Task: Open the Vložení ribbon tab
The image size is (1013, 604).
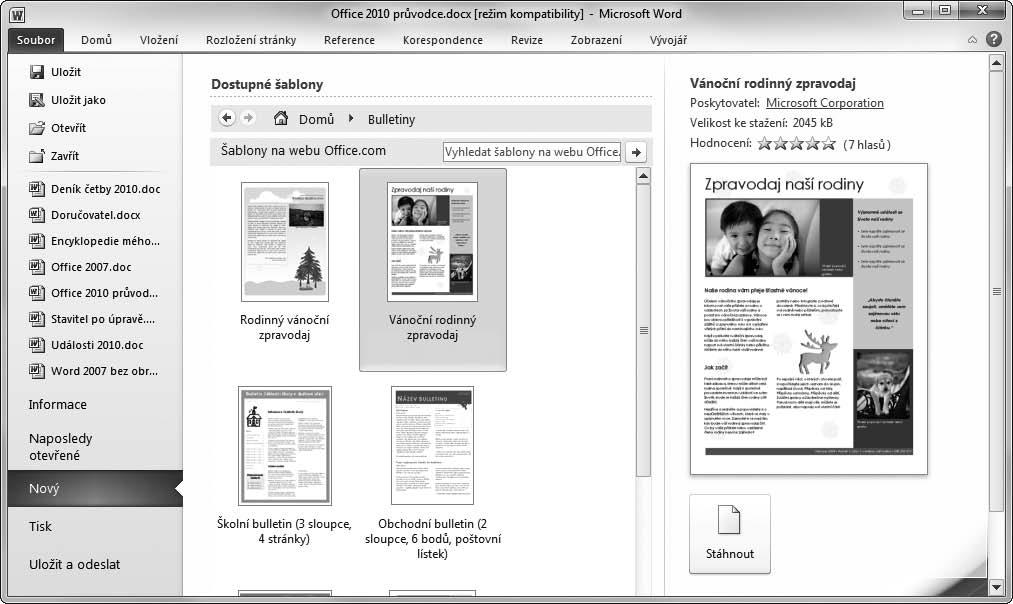Action: [x=159, y=40]
